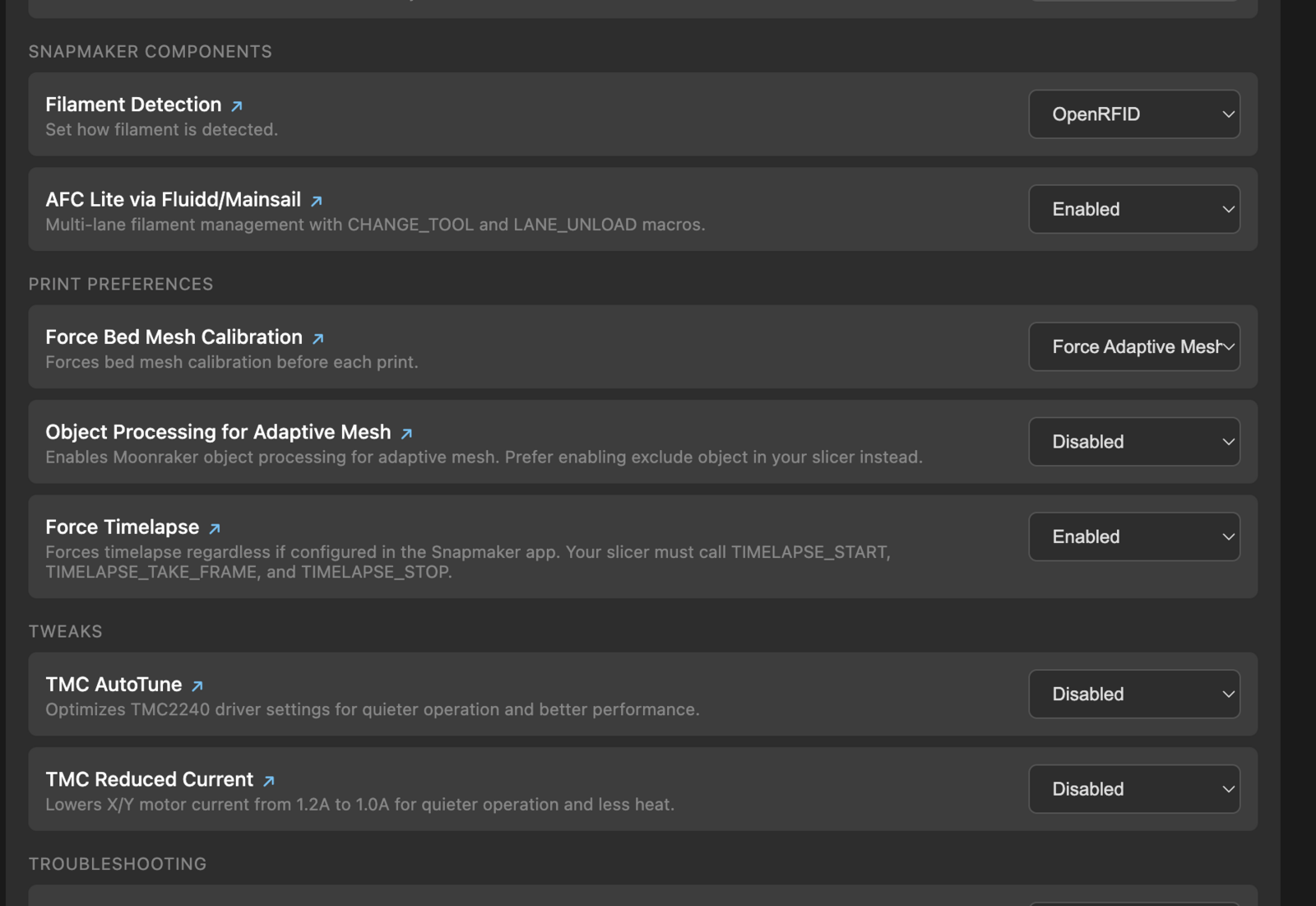
Task: Open Force Bed Mesh Calibration link icon
Action: pos(318,338)
